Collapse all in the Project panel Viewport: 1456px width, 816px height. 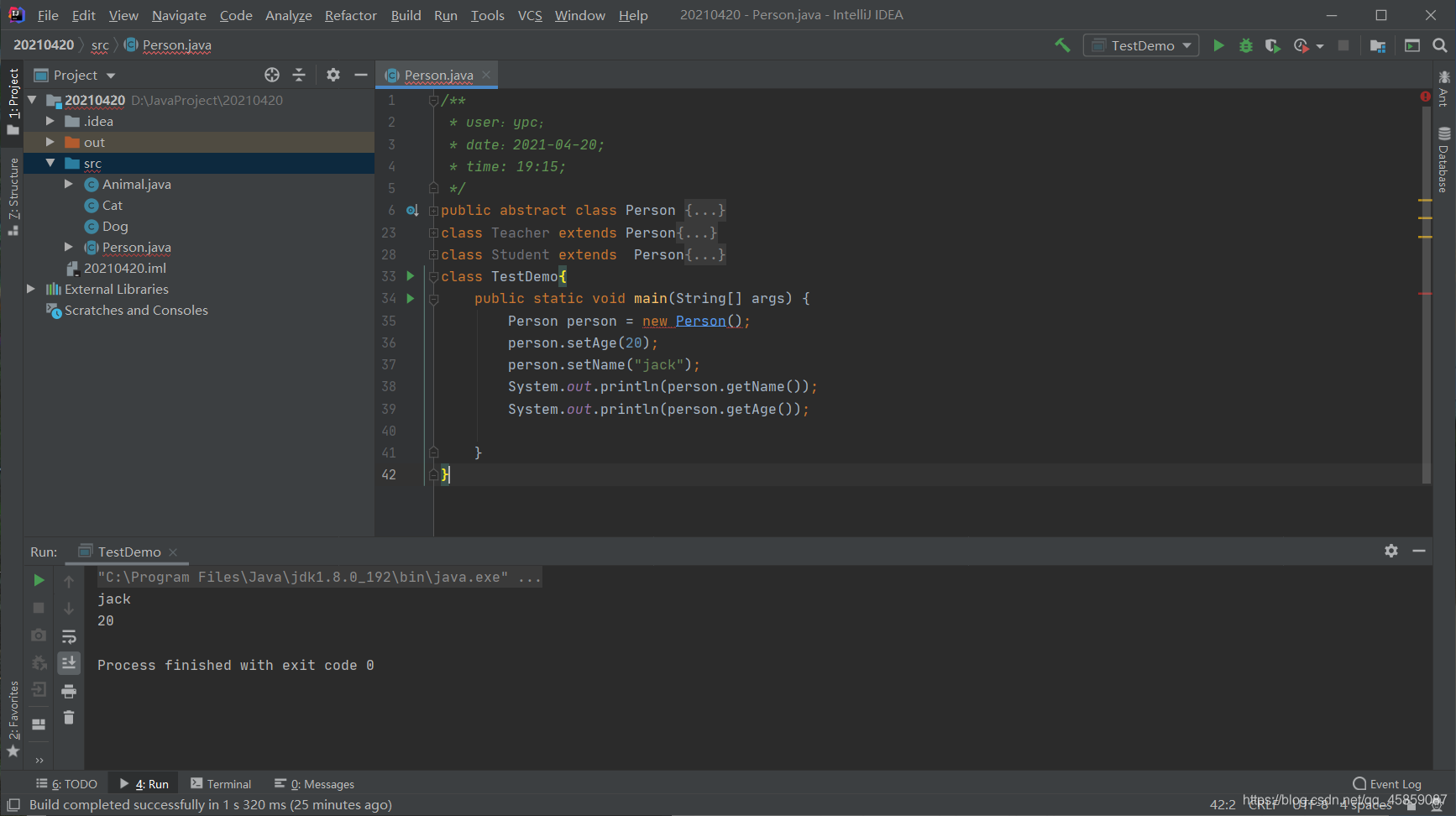pyautogui.click(x=299, y=75)
